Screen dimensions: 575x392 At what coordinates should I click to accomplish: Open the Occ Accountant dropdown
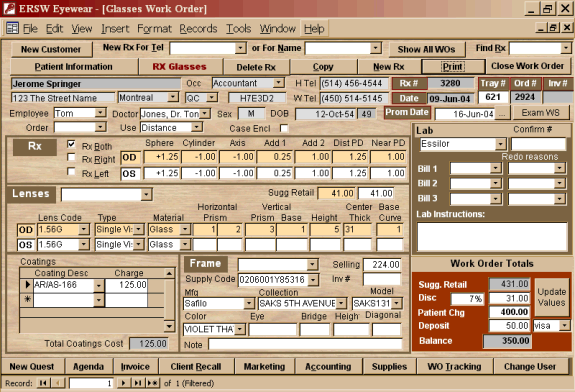click(279, 83)
